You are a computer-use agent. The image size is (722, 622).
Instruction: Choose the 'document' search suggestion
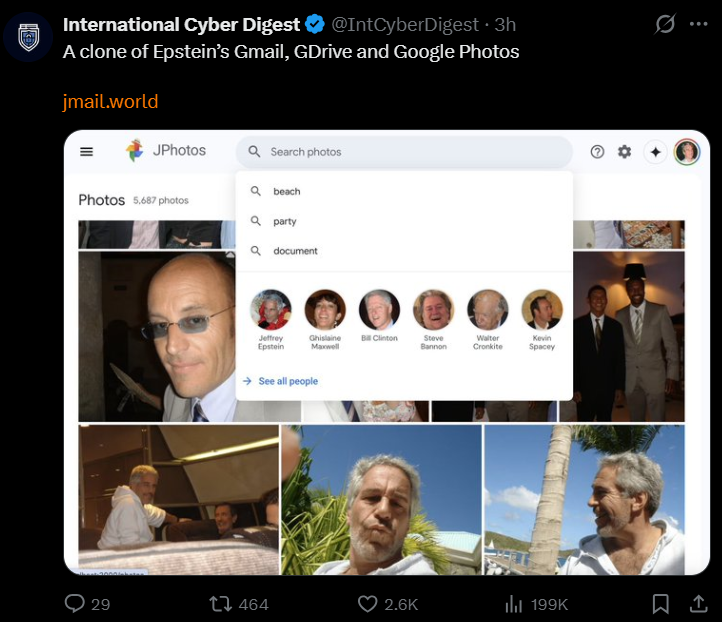coord(404,251)
